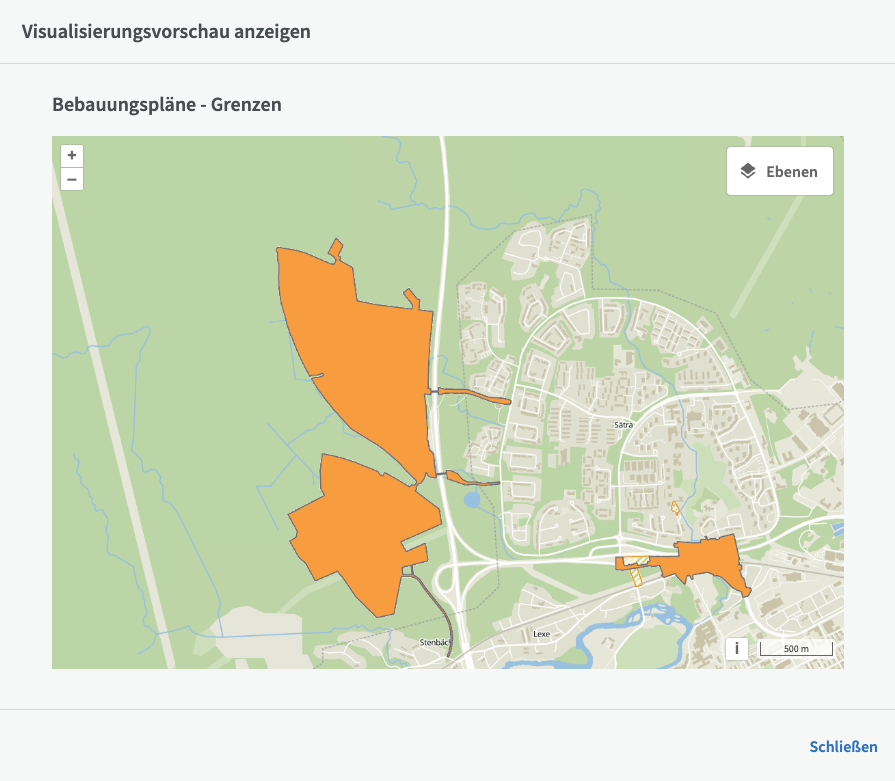Screen dimensions: 895x781
Task: Open the Ebenen layers menu
Action: (779, 171)
